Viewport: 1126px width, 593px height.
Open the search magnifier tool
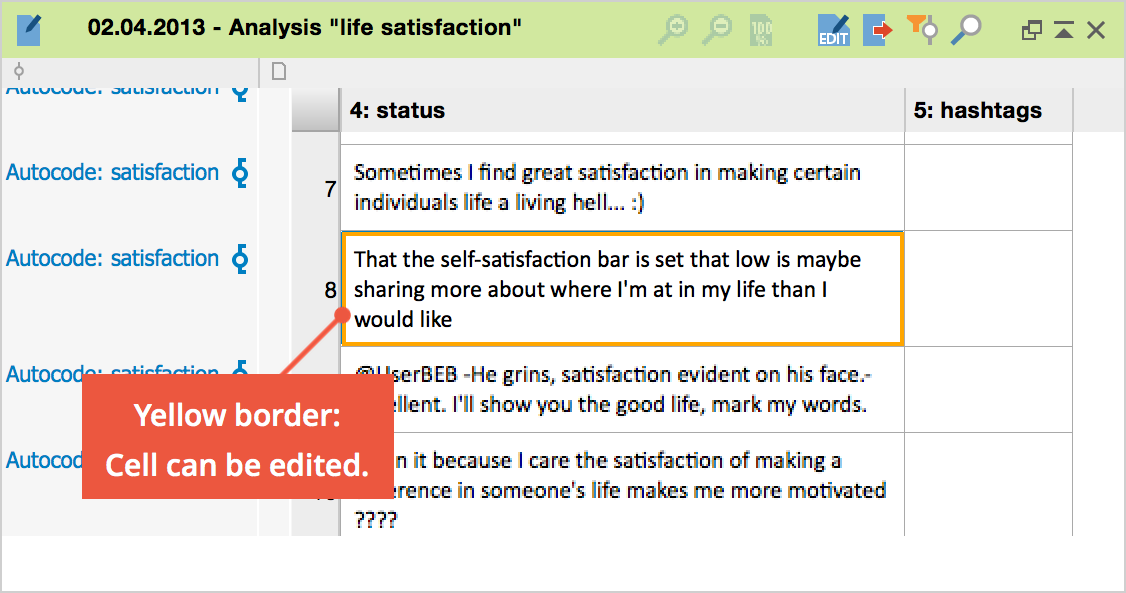965,30
